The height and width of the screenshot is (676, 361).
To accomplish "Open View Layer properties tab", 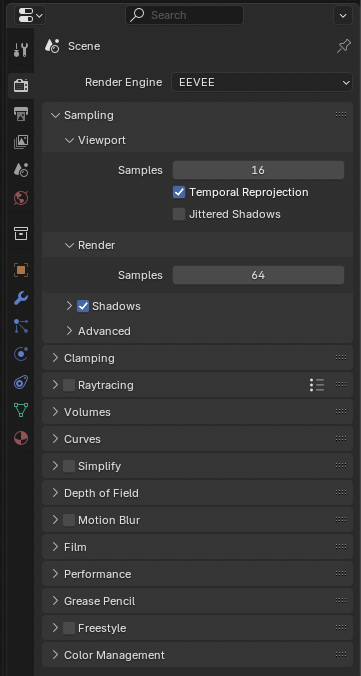I will (21, 142).
